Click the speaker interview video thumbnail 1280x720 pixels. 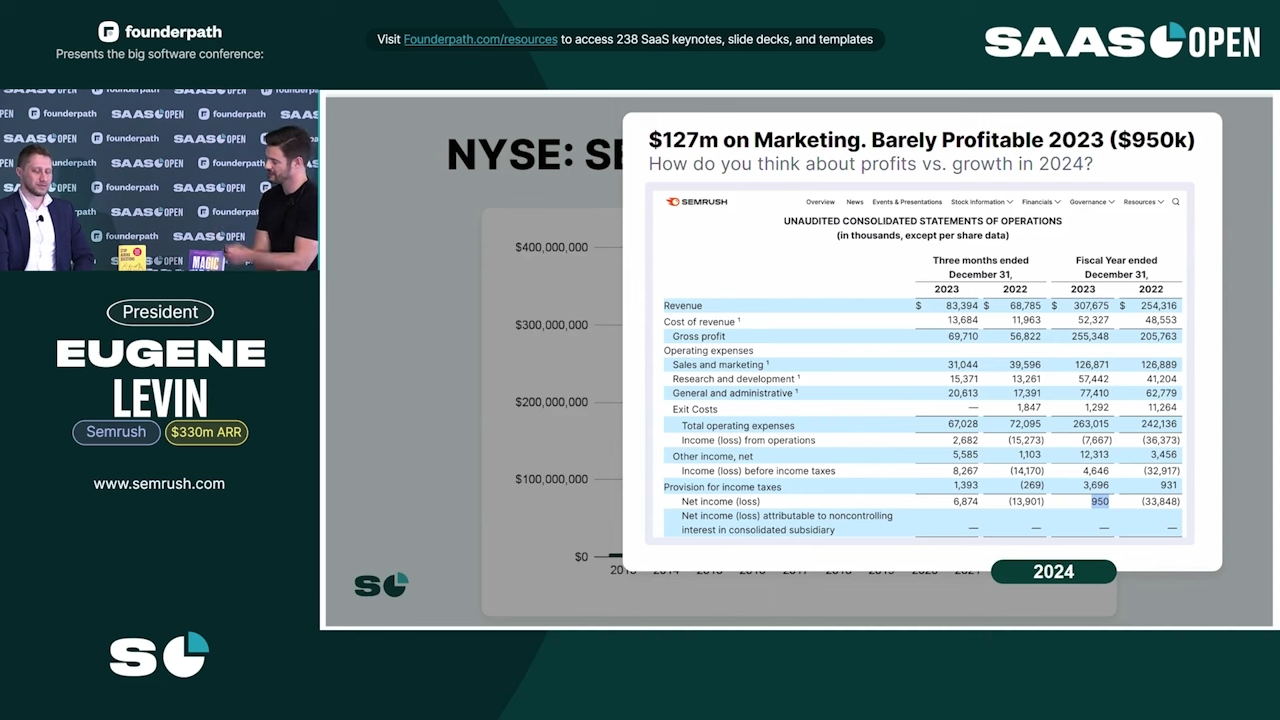[159, 179]
